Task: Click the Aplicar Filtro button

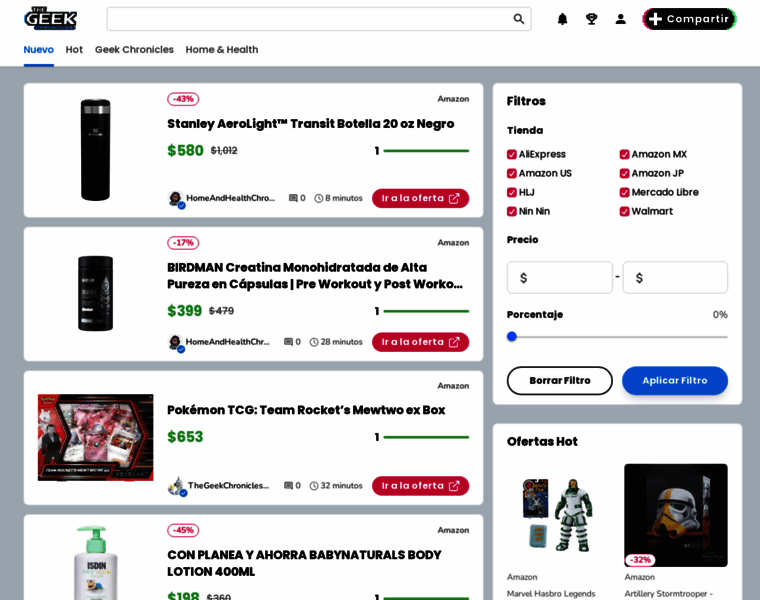Action: 675,380
